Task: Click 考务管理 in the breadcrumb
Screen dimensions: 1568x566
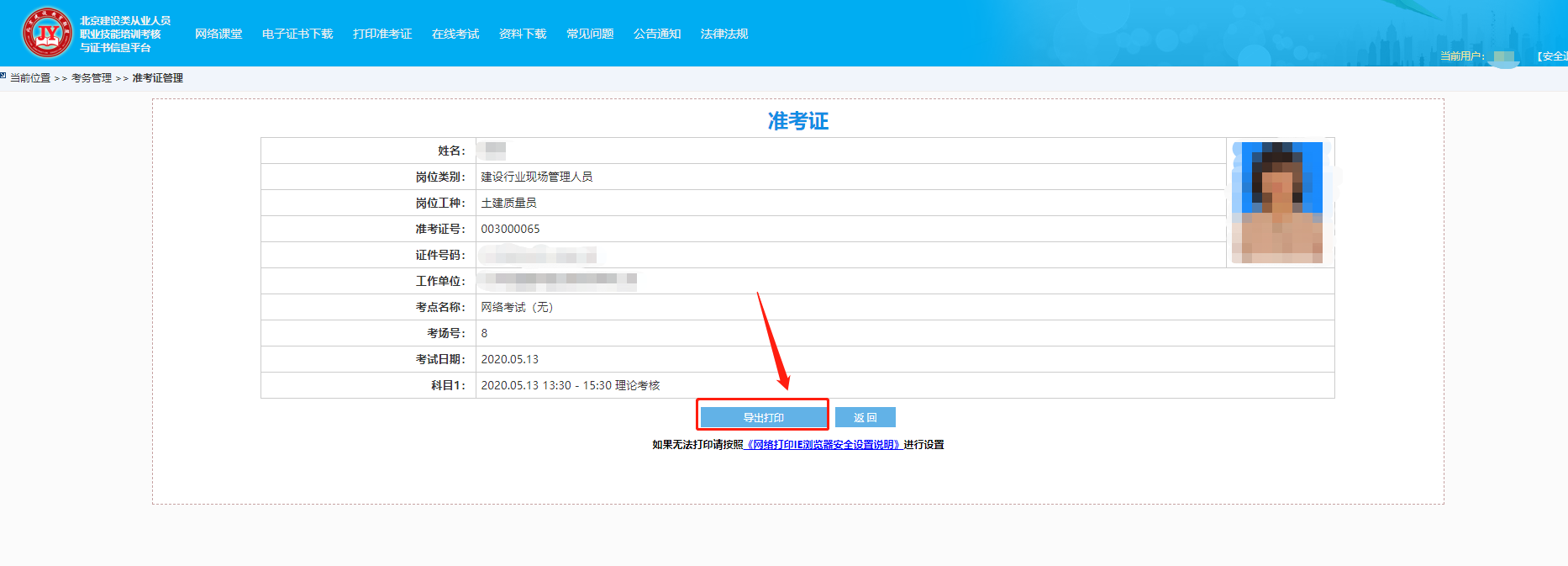Action: click(x=92, y=78)
